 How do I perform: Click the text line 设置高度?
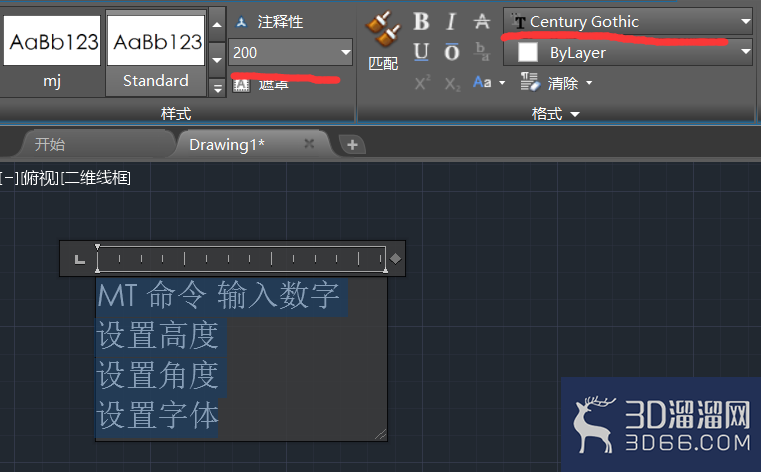click(x=158, y=335)
